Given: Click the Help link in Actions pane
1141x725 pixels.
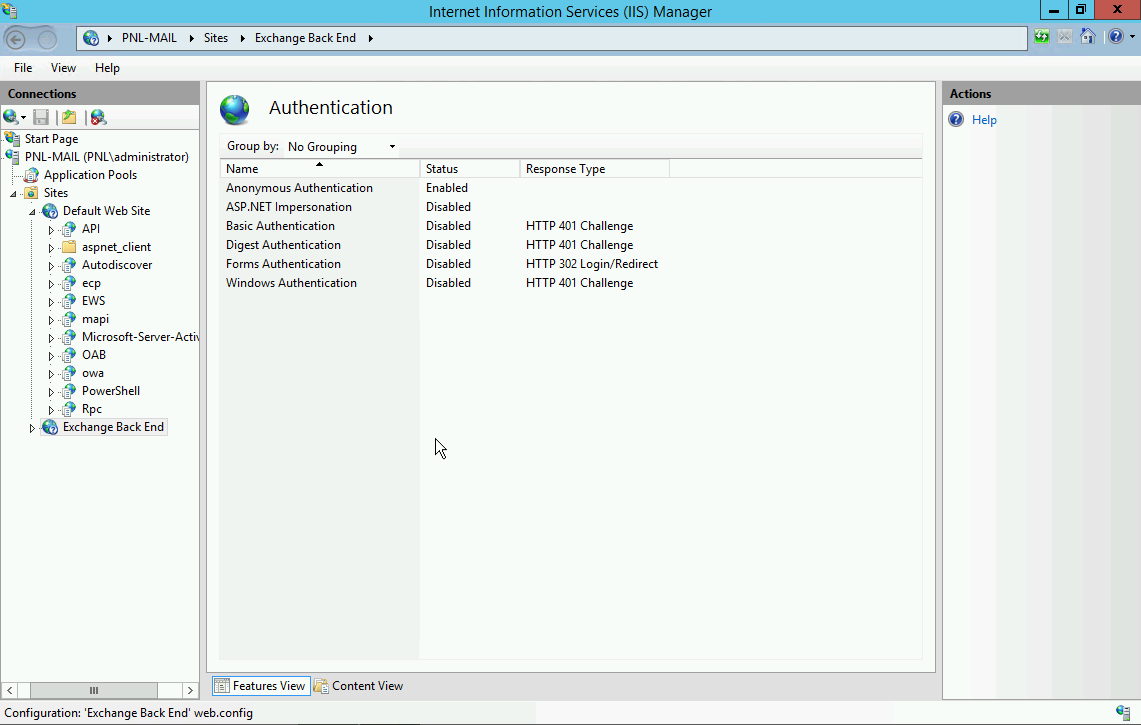Looking at the screenshot, I should (x=984, y=119).
